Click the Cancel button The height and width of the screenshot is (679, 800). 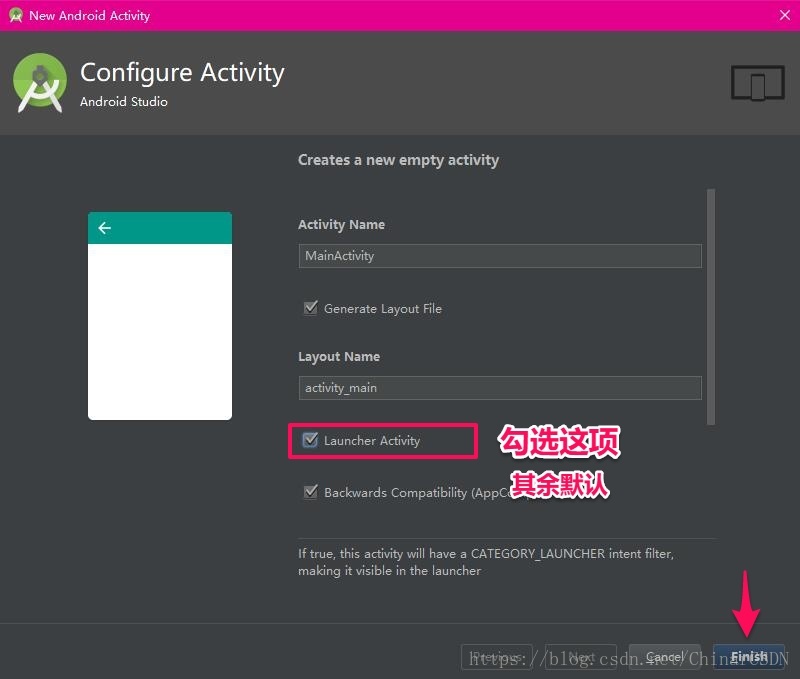pyautogui.click(x=664, y=657)
